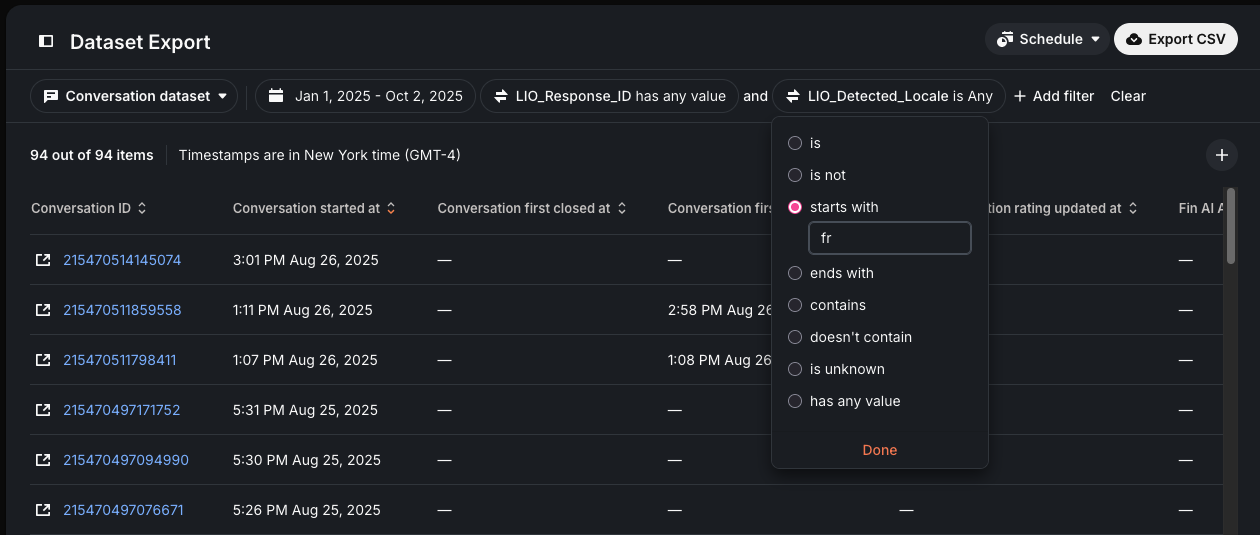Image resolution: width=1260 pixels, height=535 pixels.
Task: Click the '94 out of 94 items' count
Action: point(92,155)
